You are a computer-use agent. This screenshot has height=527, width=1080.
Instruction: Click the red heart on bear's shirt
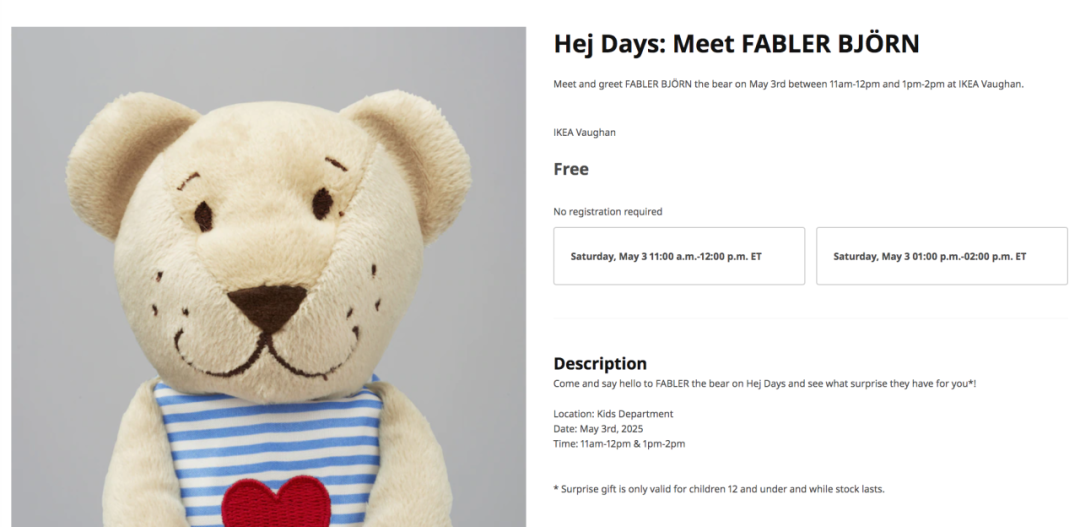[x=276, y=502]
